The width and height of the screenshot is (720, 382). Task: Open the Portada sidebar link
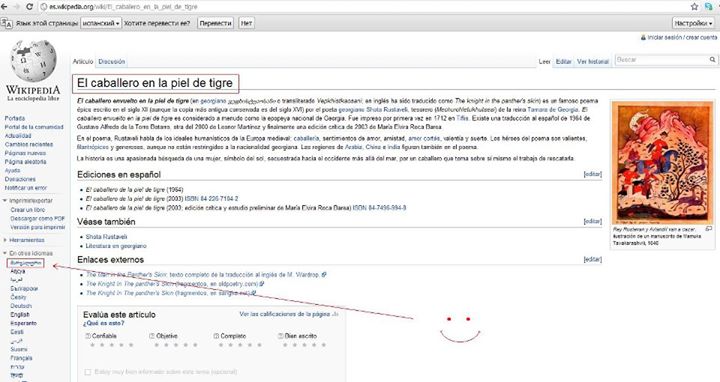click(x=15, y=118)
